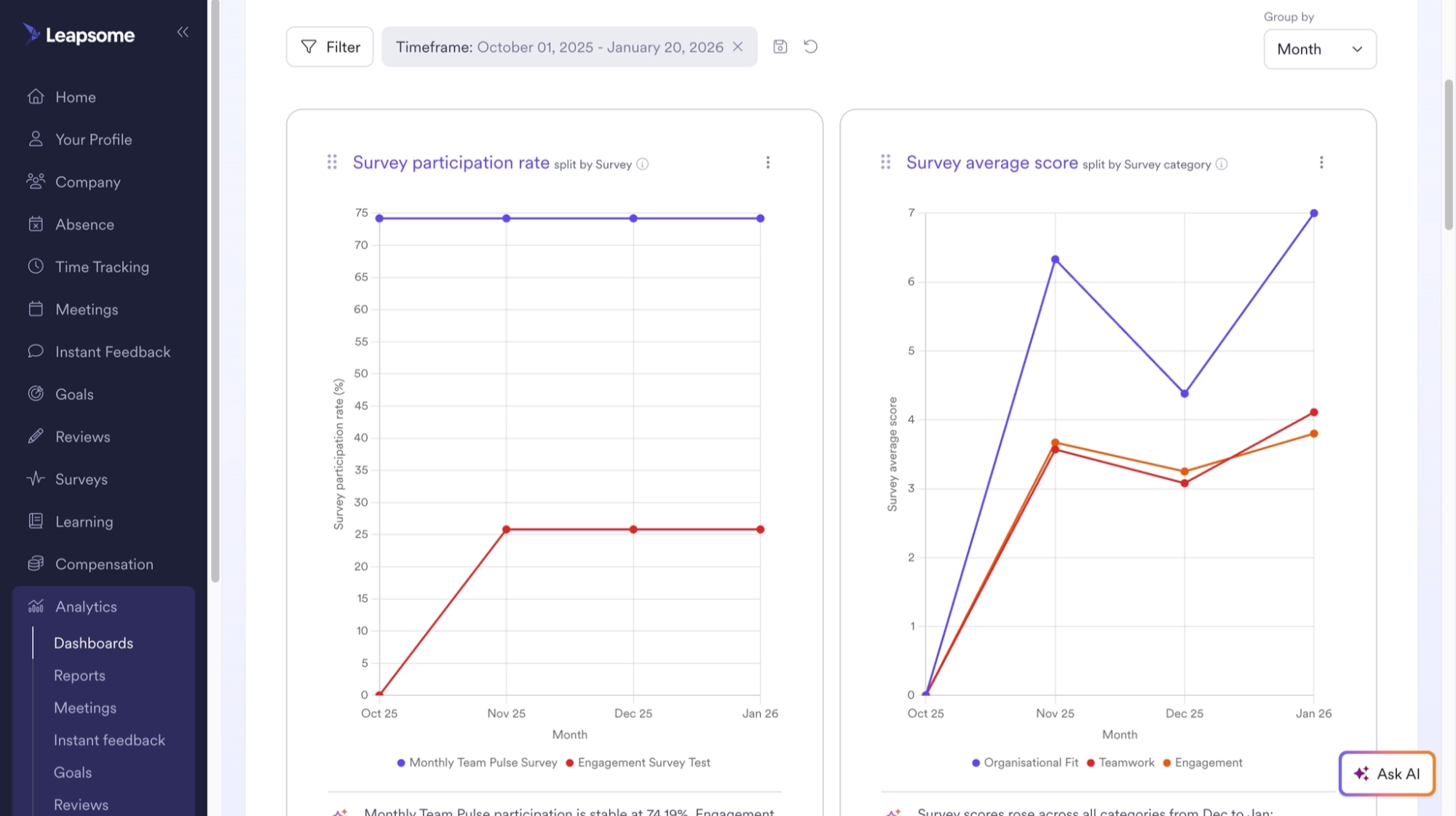
Task: Save the current dashboard view
Action: coord(780,46)
